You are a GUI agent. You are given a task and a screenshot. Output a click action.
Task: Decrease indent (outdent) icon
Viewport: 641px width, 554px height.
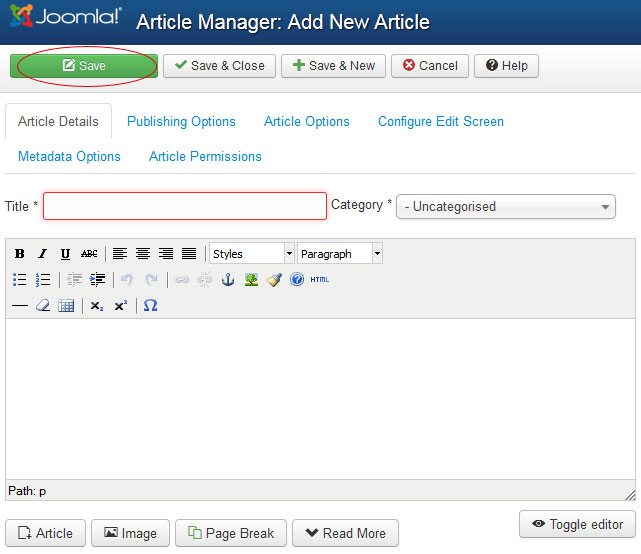pyautogui.click(x=74, y=280)
